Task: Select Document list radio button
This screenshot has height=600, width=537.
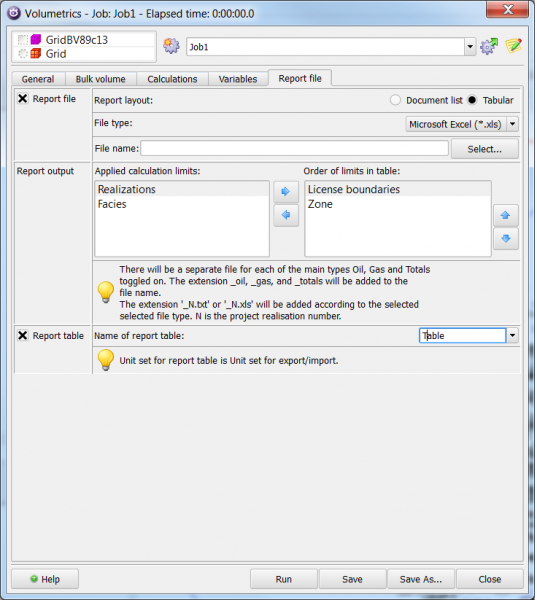Action: point(395,100)
